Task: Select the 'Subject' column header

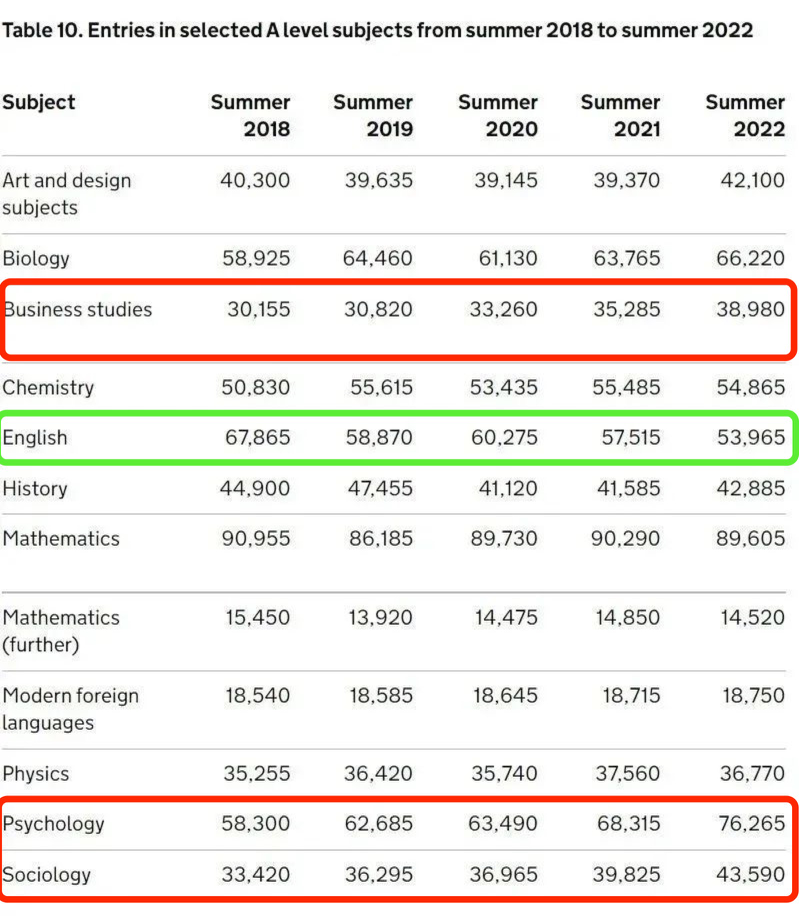Action: pos(39,102)
